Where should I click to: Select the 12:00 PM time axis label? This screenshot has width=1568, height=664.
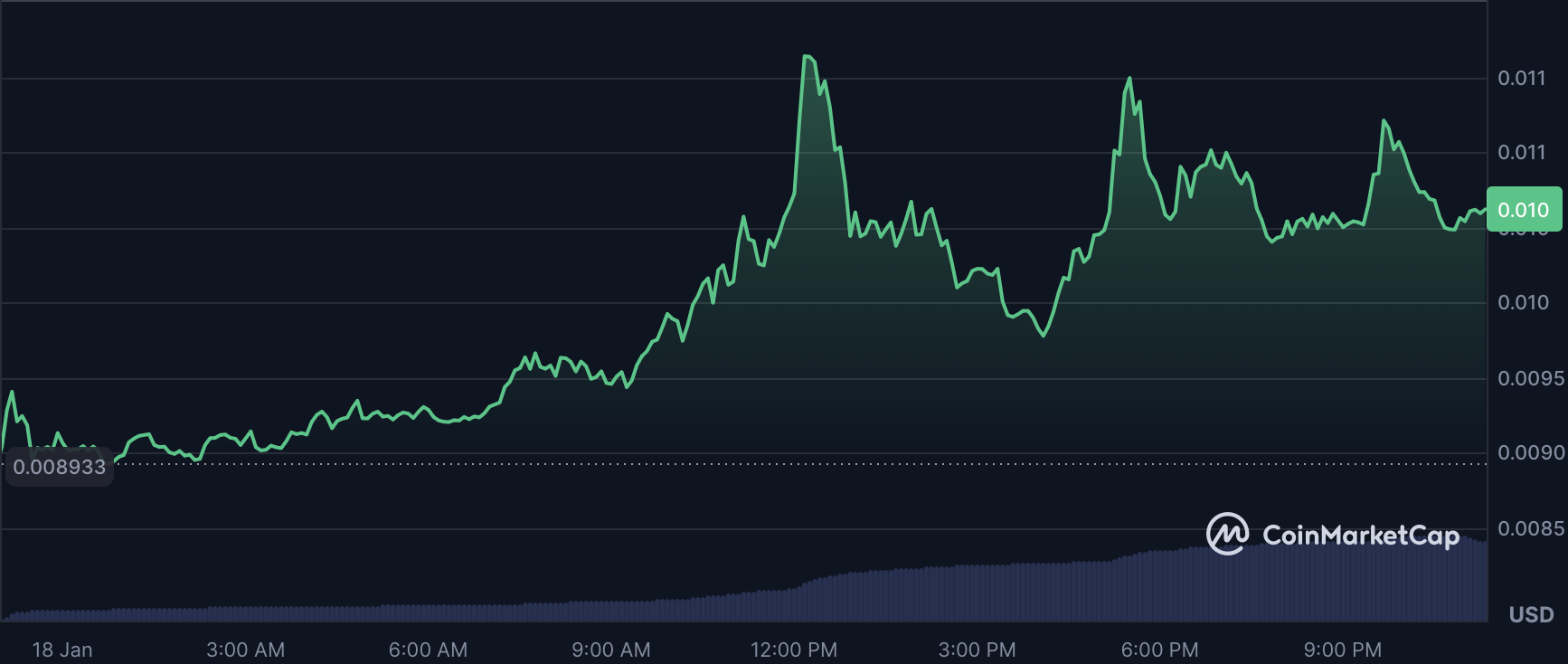tap(794, 650)
